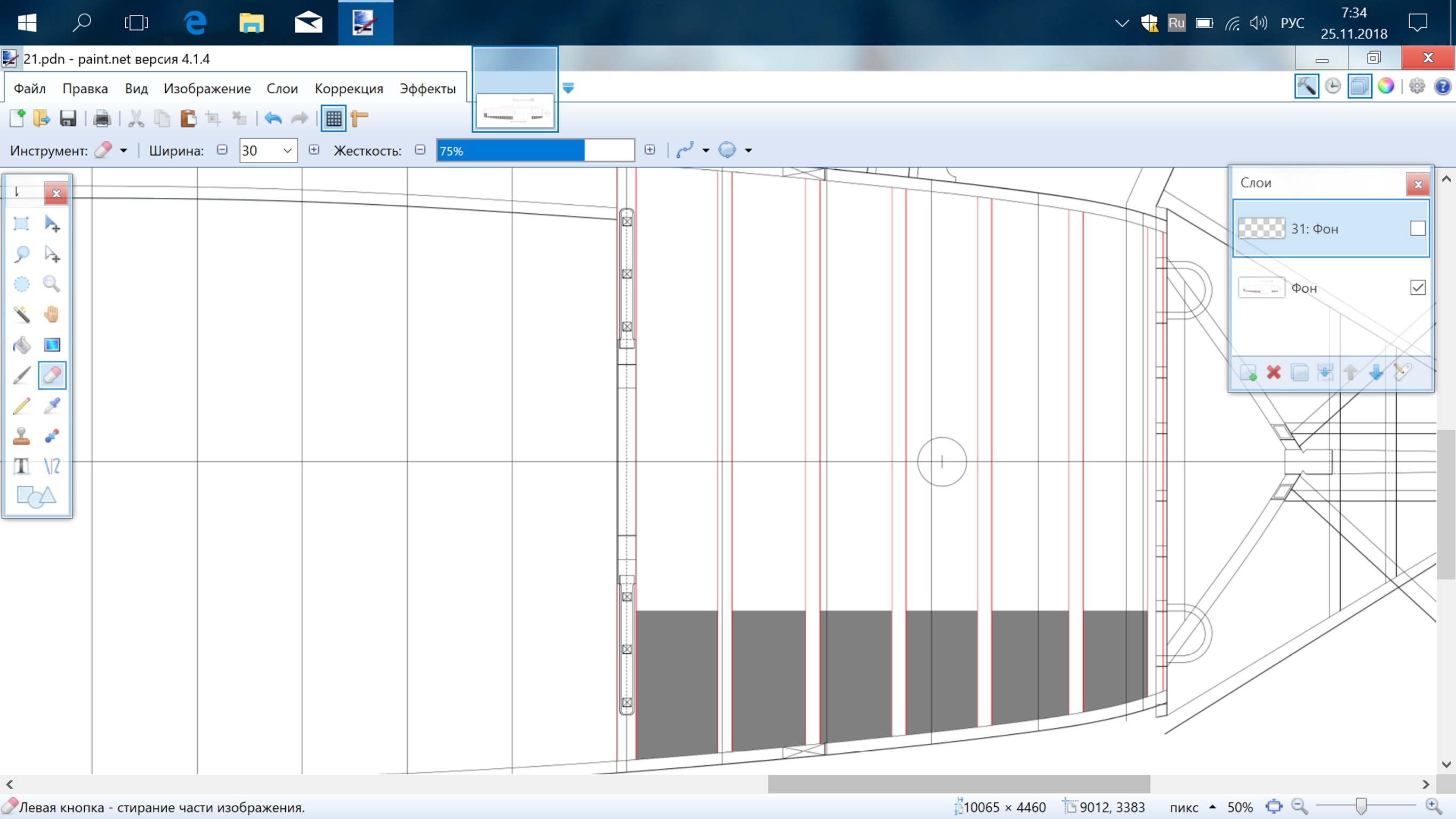This screenshot has width=1456, height=819.
Task: Toggle the History window button
Action: 1333,86
